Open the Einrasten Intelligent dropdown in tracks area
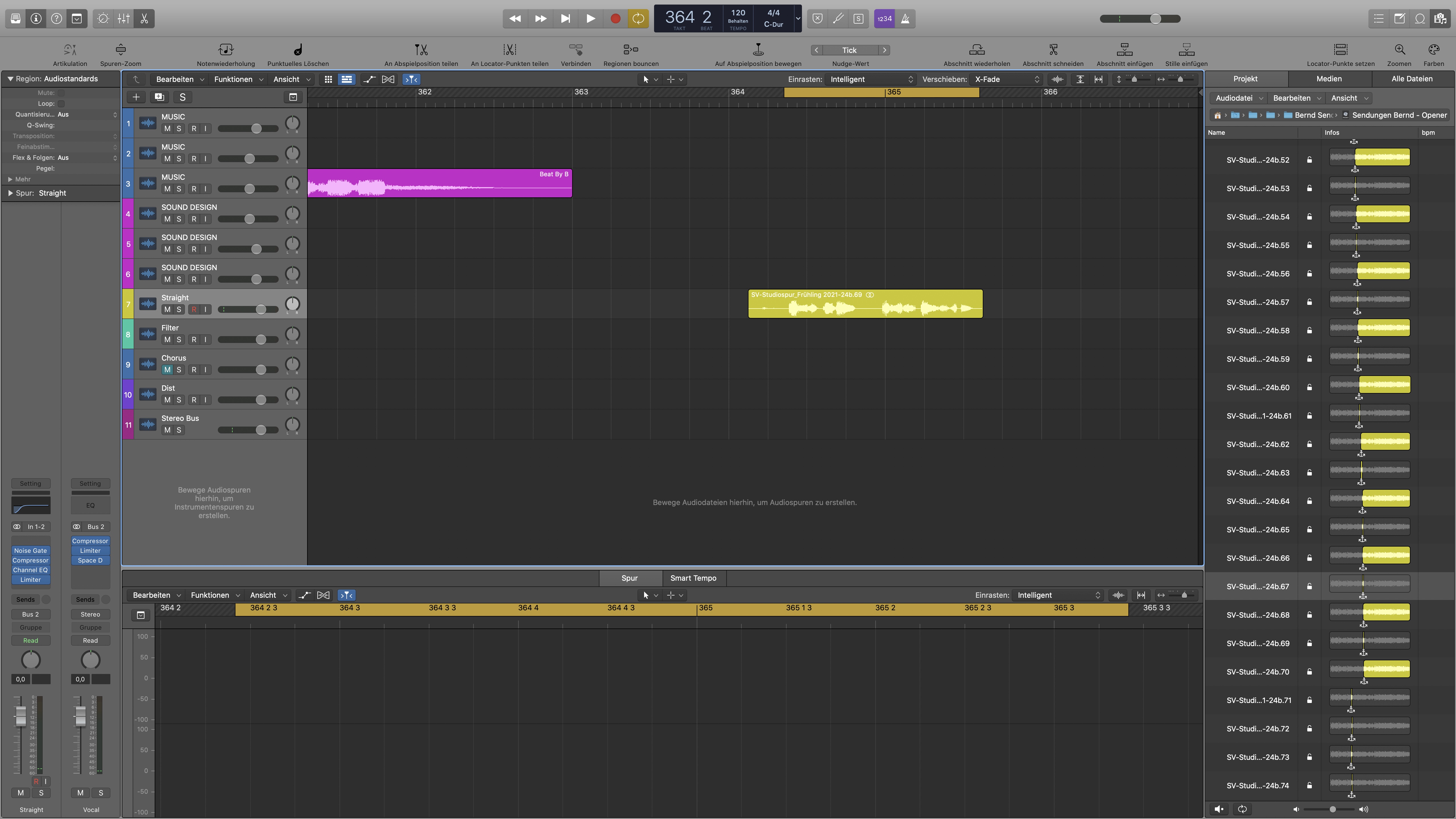The height and width of the screenshot is (819, 1456). (870, 79)
